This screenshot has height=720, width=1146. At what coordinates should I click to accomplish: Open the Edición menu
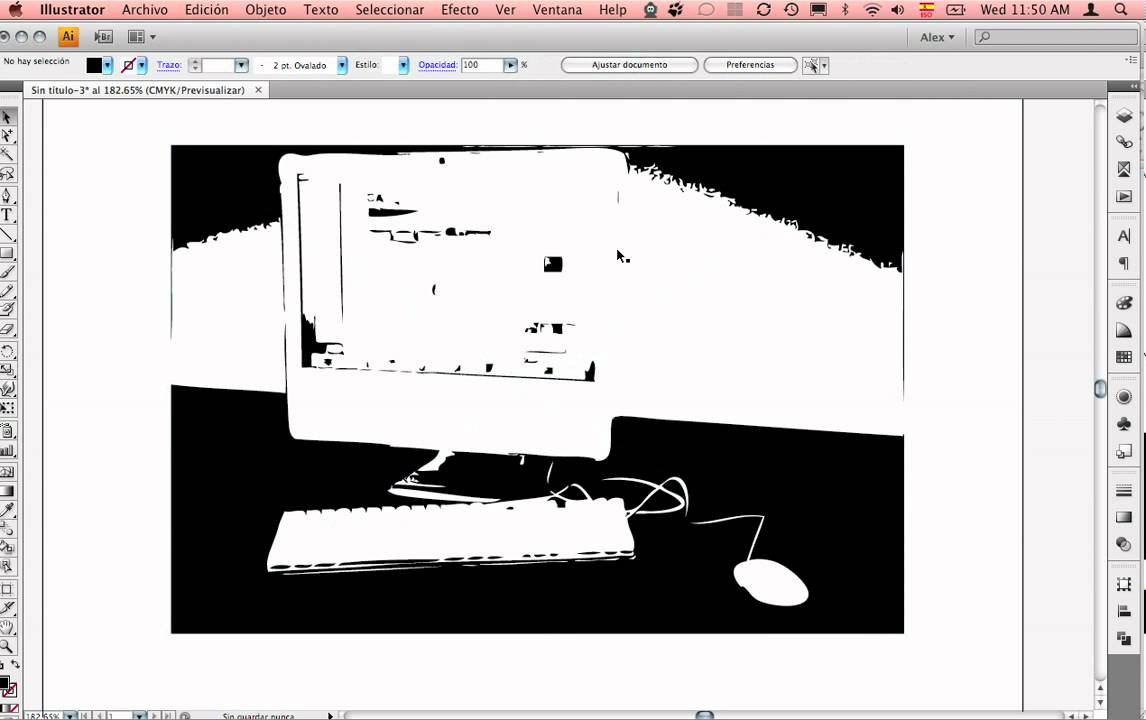point(207,10)
